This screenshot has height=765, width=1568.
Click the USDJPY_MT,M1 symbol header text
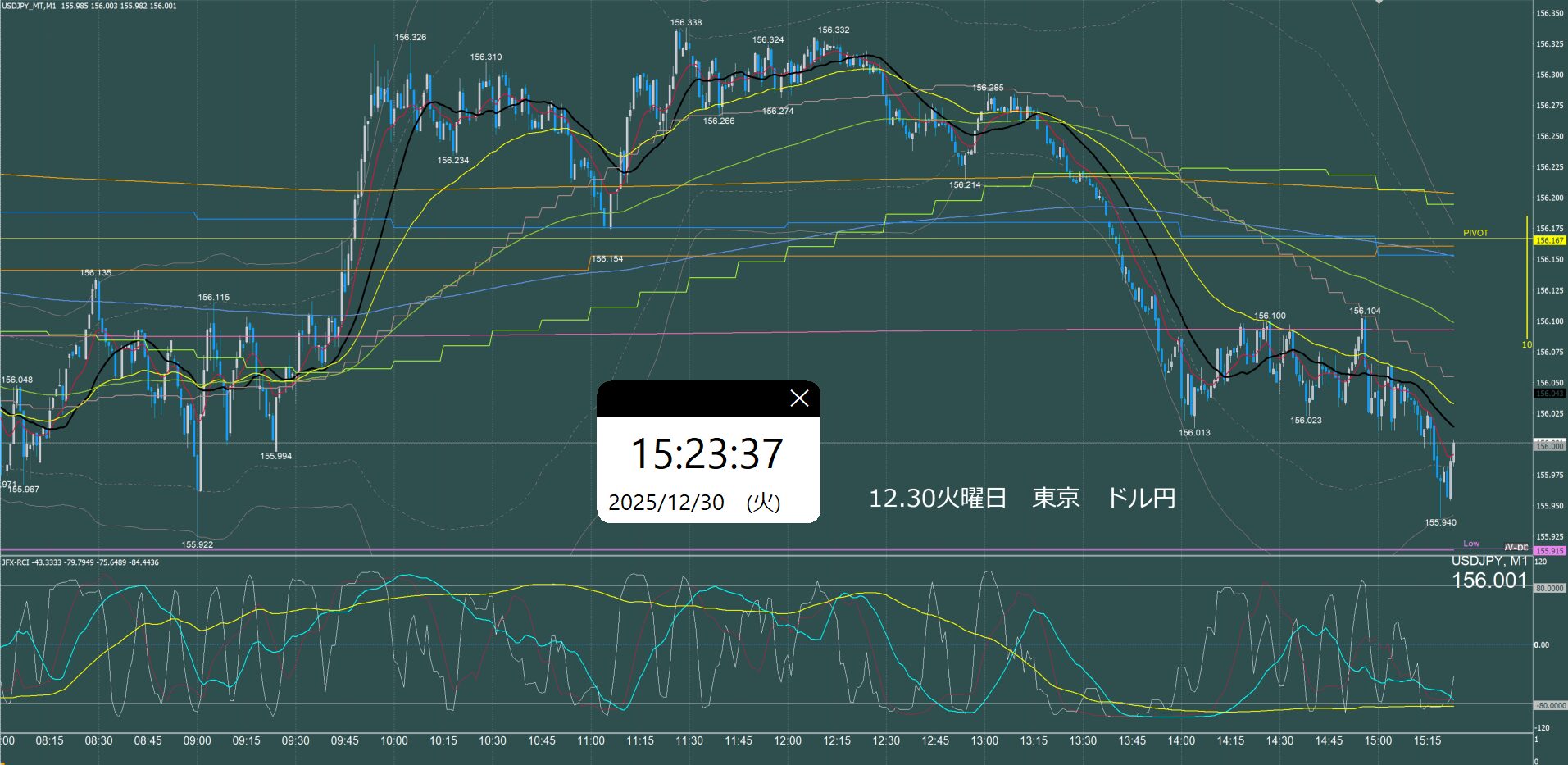click(x=30, y=6)
